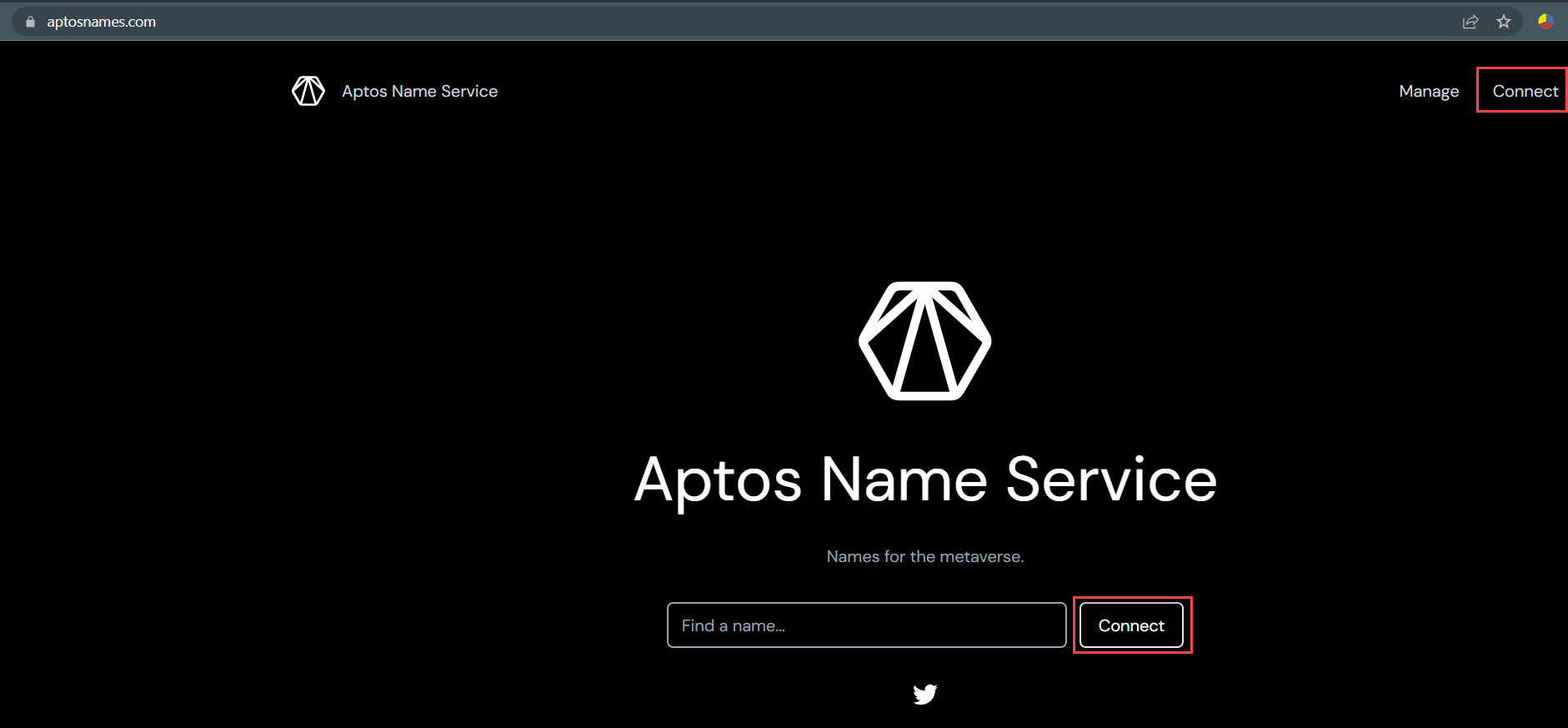The height and width of the screenshot is (728, 1568).
Task: Click the browser share page icon
Action: coord(1470,22)
